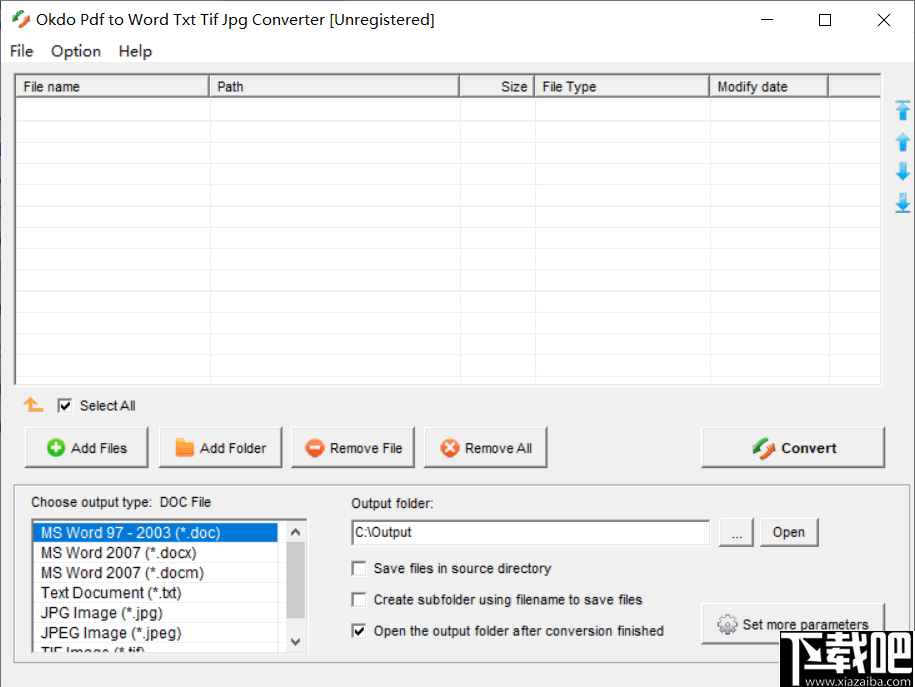Click the Okdo logo in the title bar
This screenshot has height=687, width=915.
point(21,18)
